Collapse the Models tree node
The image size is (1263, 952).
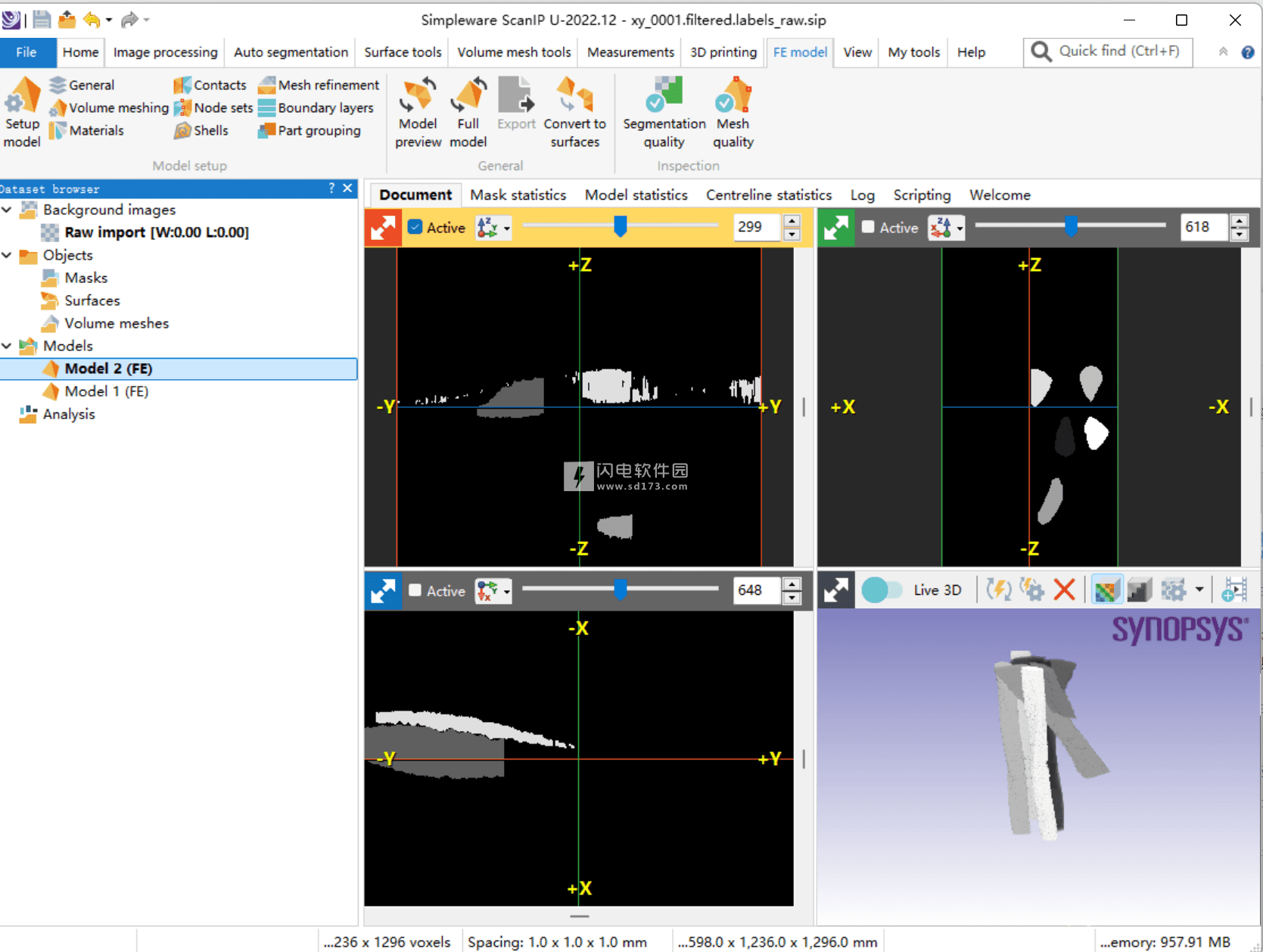pos(8,346)
